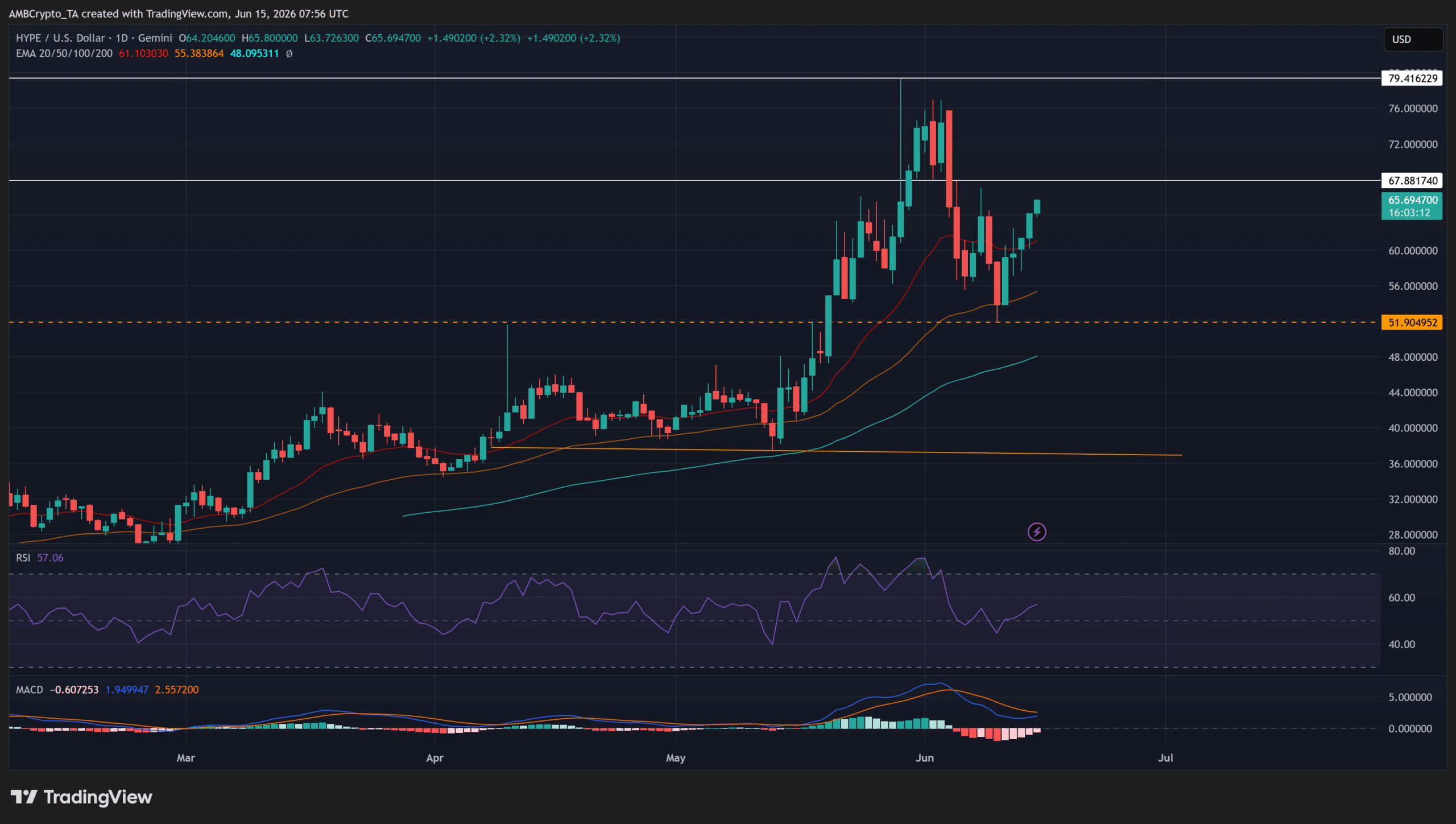Click the EMA value 61.103030
1456x824 pixels.
(143, 53)
